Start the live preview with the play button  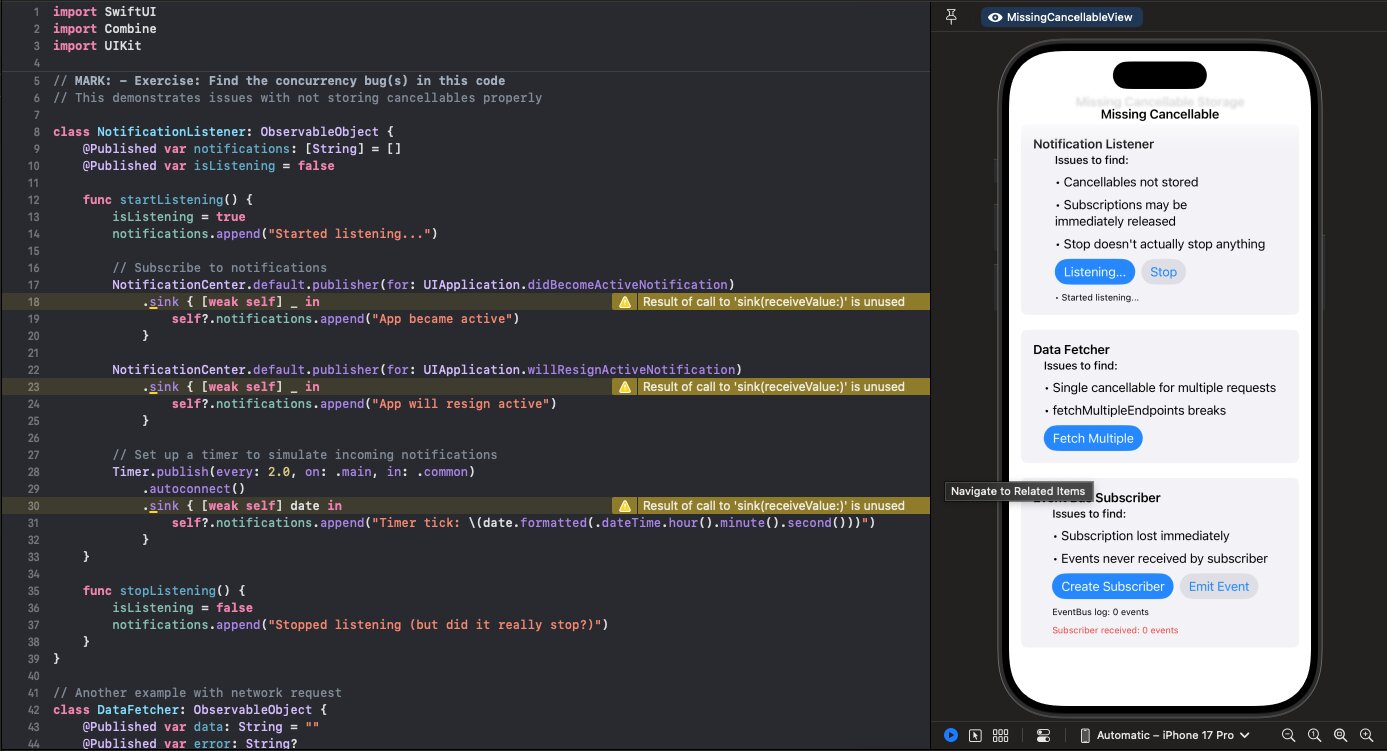tap(951, 735)
